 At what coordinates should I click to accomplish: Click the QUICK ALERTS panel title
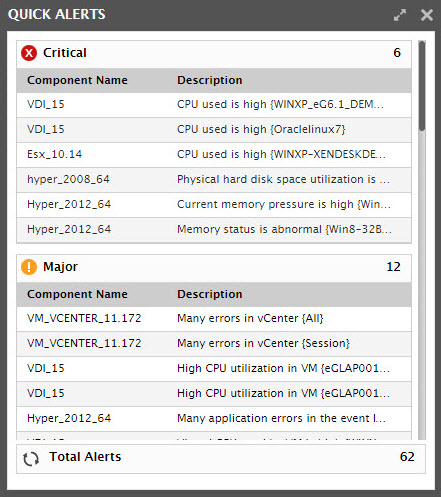coord(57,15)
